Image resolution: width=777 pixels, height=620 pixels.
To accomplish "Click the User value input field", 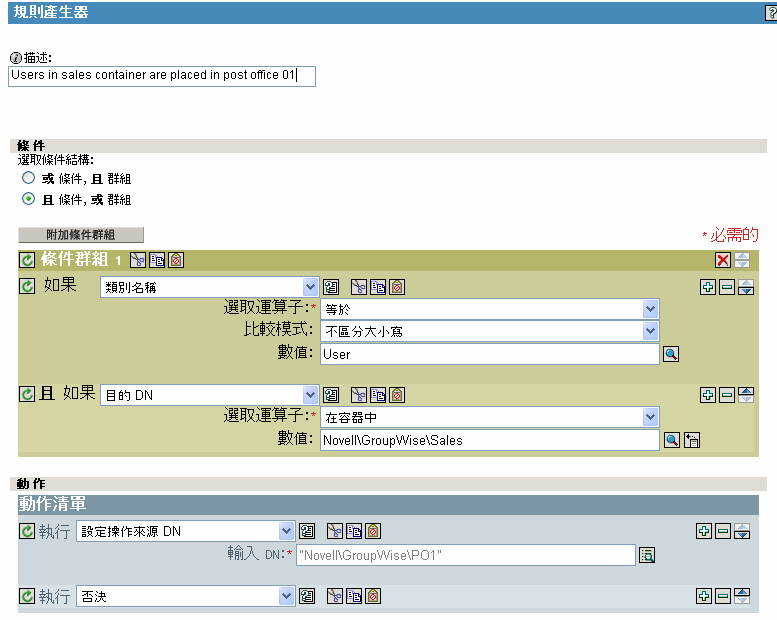I will point(490,354).
